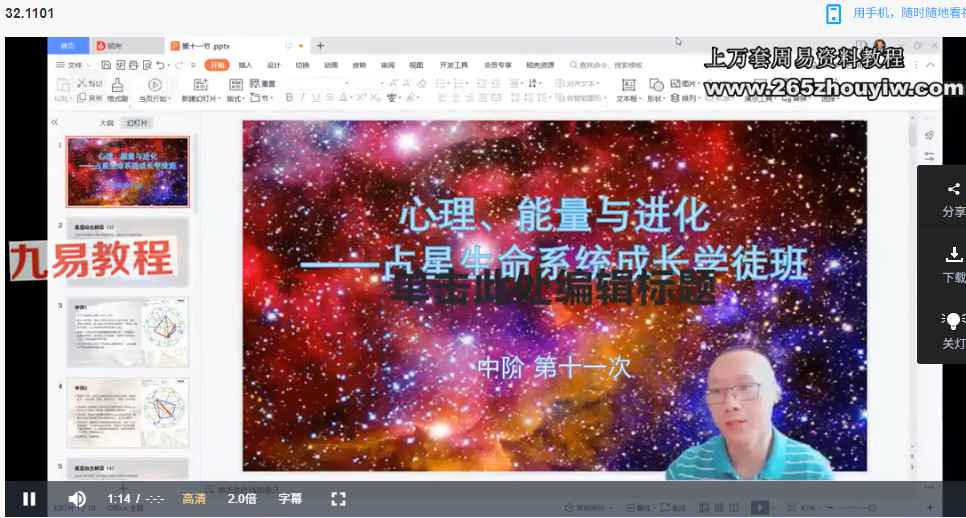
Task: Change the 2.0倍 playback speed
Action: 242,498
